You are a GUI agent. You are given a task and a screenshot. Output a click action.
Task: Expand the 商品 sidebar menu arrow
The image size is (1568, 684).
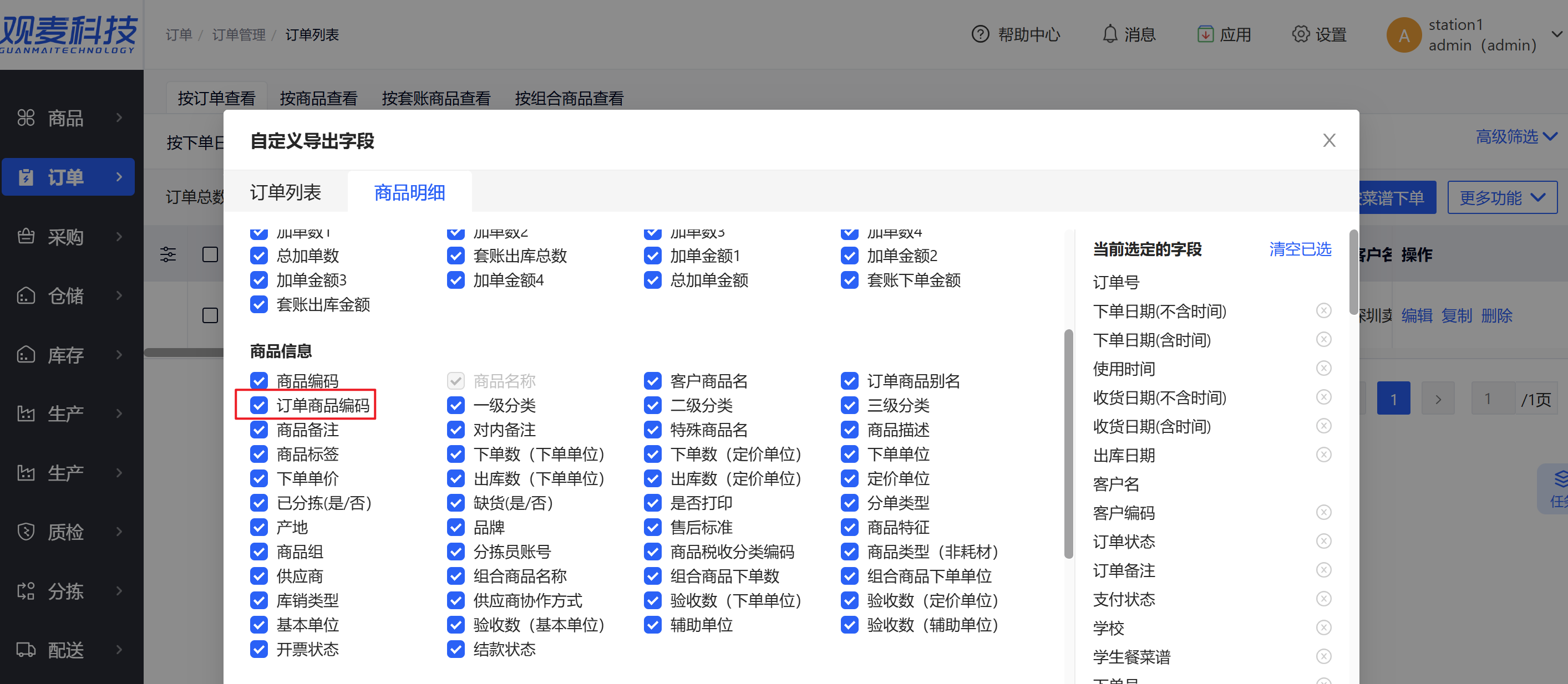[x=119, y=118]
